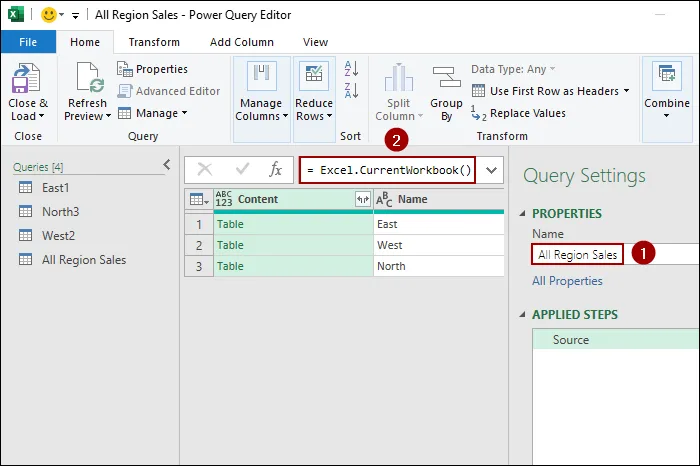Select row number 3 header
Viewport: 700px width, 466px height.
[x=199, y=266]
